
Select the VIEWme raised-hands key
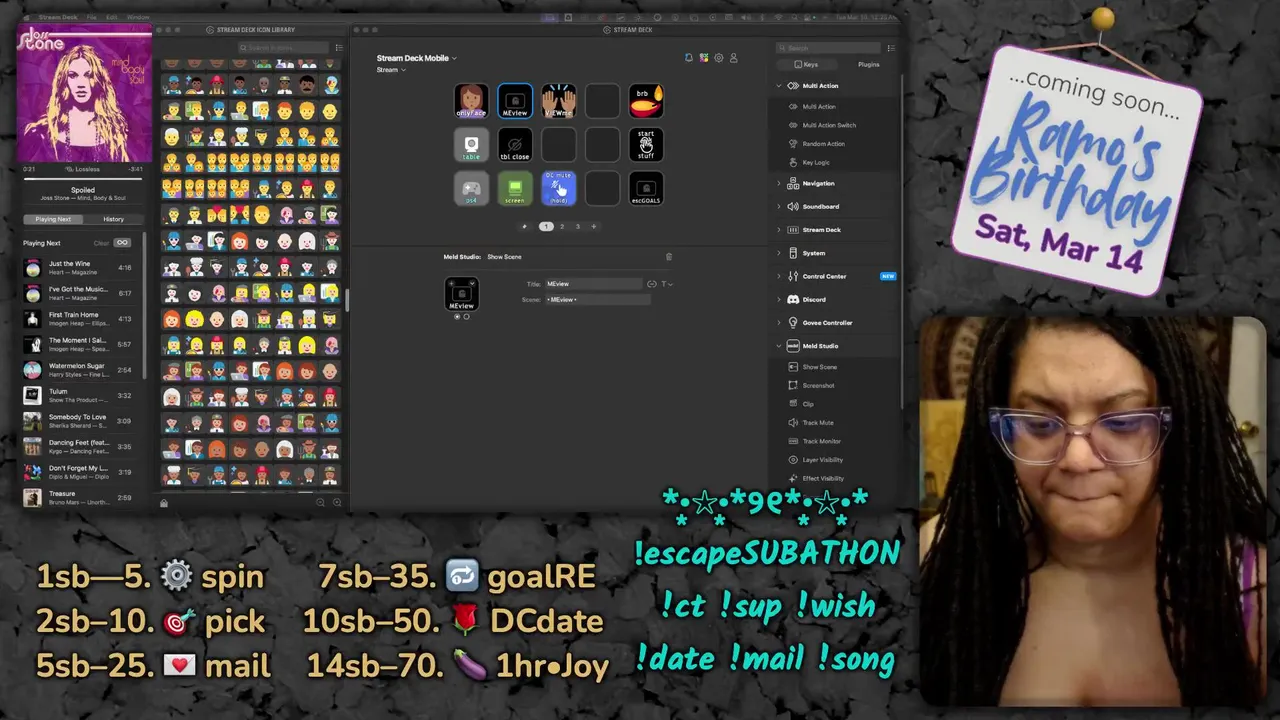559,101
